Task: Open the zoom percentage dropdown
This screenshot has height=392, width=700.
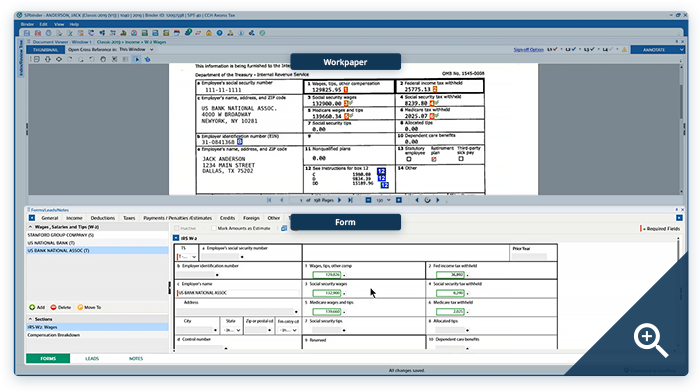Action: pos(388,200)
